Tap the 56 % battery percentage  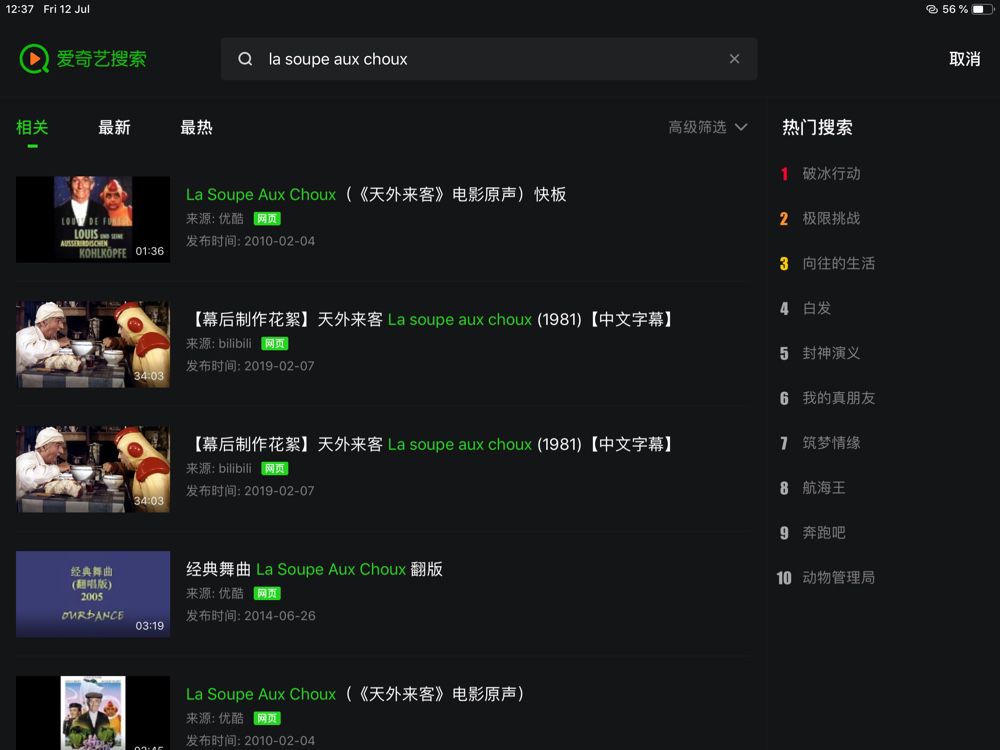pos(955,10)
